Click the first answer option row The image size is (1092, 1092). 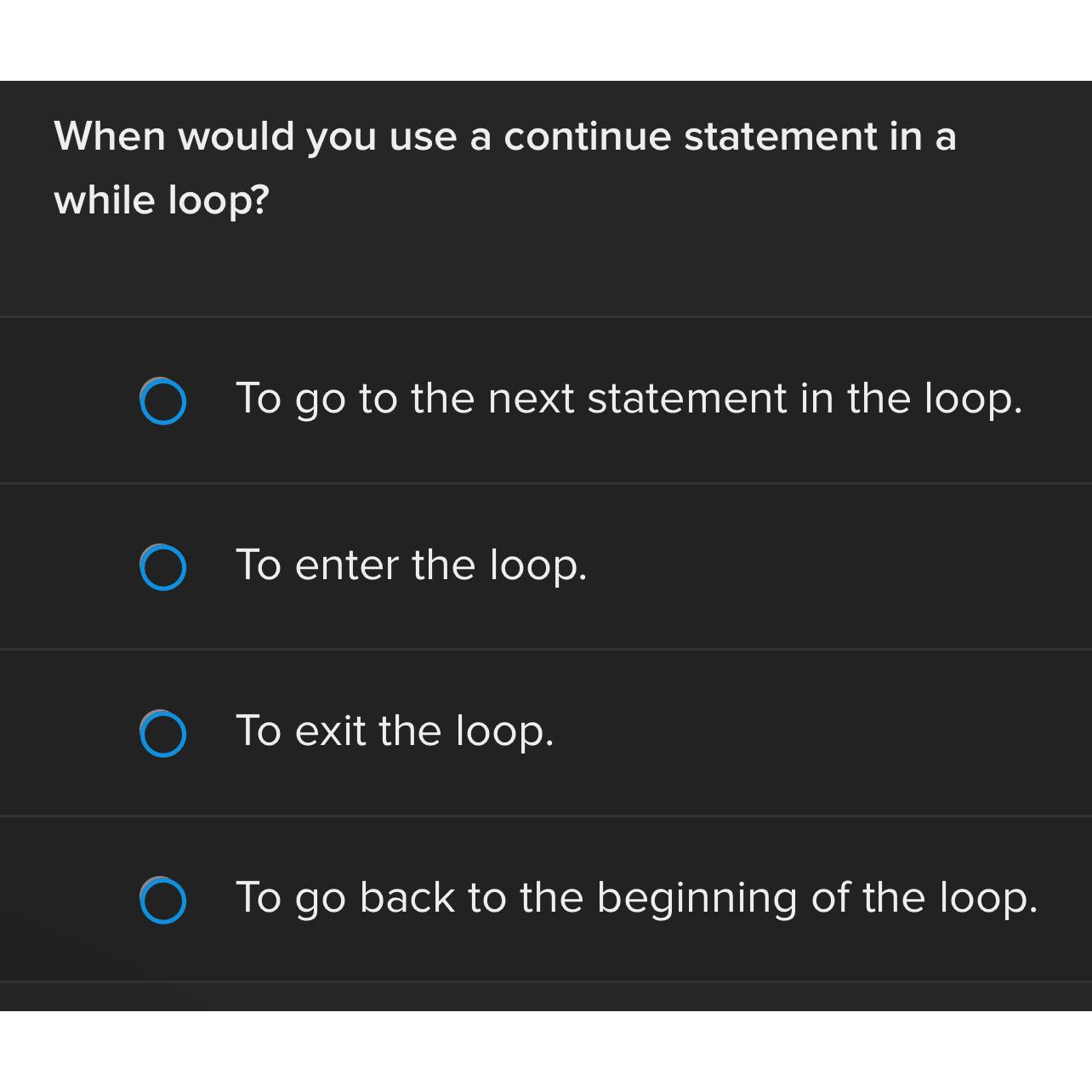[546, 400]
